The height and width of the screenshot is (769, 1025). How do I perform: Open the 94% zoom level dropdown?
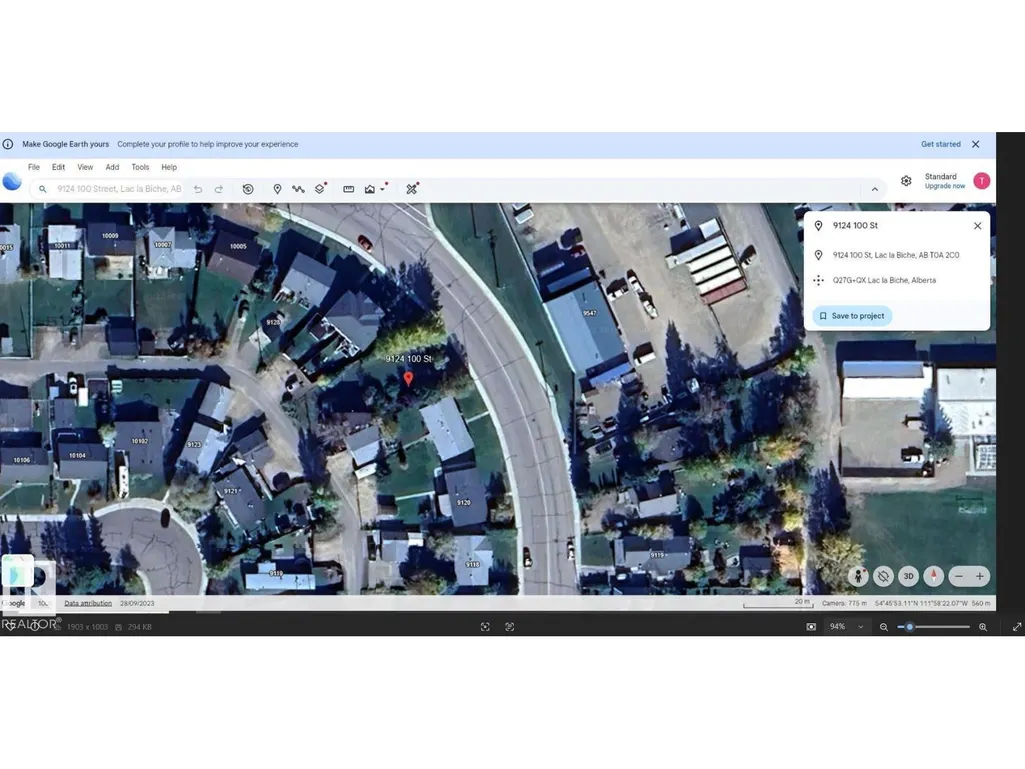847,626
